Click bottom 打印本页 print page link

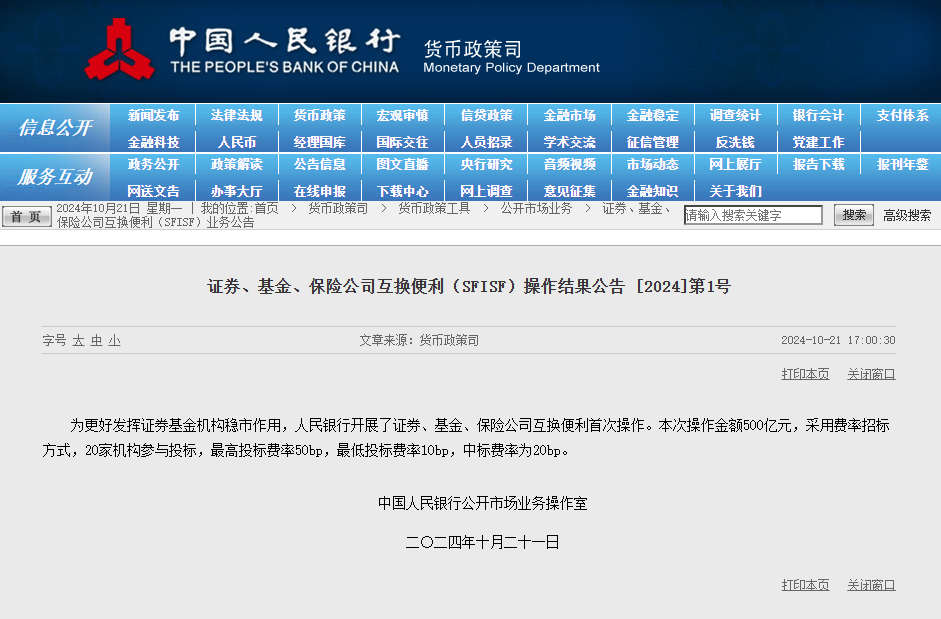pyautogui.click(x=805, y=585)
